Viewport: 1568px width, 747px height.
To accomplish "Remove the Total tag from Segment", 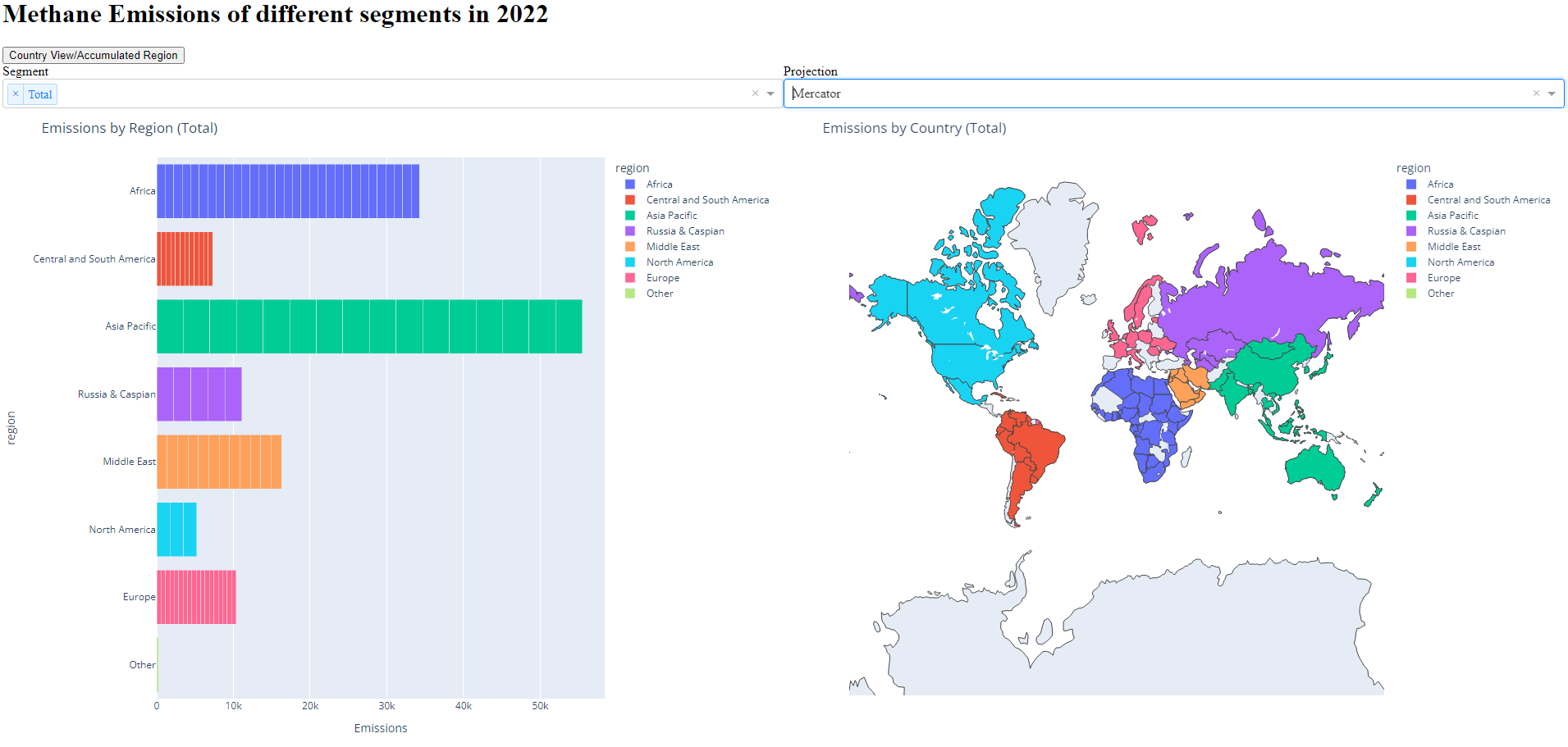I will pyautogui.click(x=16, y=94).
